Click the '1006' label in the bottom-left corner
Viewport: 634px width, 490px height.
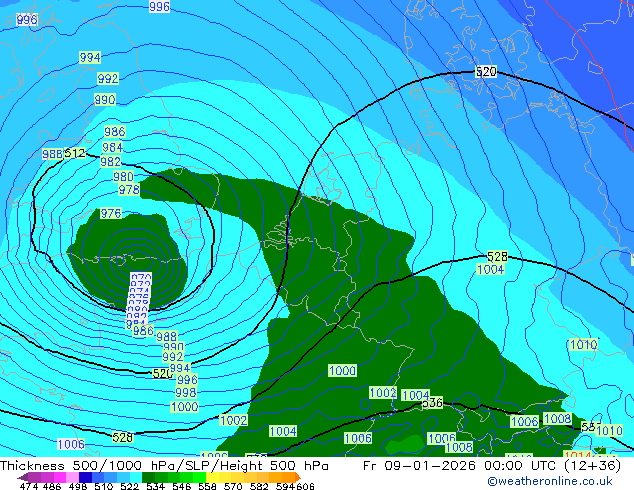pyautogui.click(x=71, y=444)
